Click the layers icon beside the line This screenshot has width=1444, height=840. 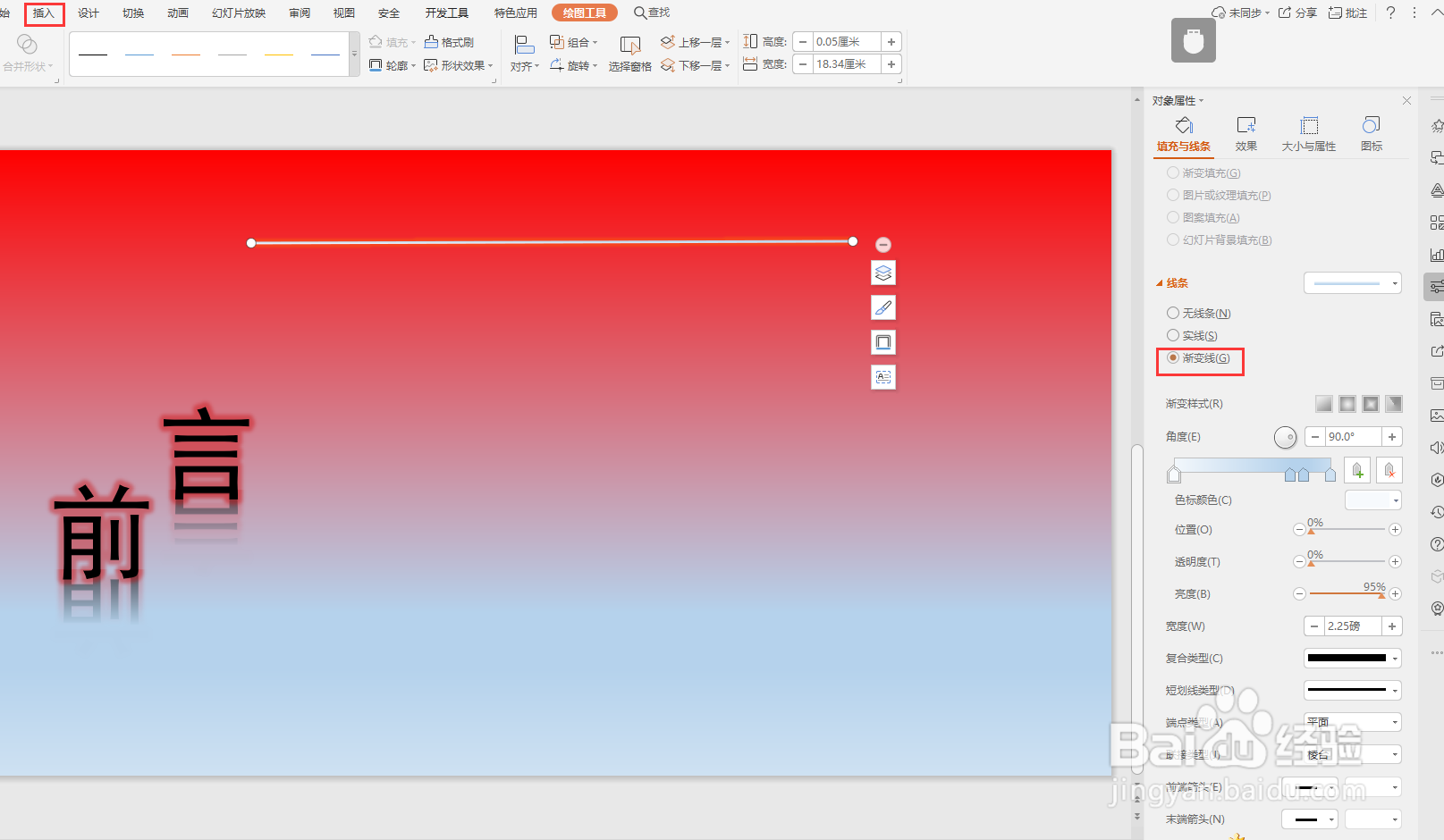point(883,273)
